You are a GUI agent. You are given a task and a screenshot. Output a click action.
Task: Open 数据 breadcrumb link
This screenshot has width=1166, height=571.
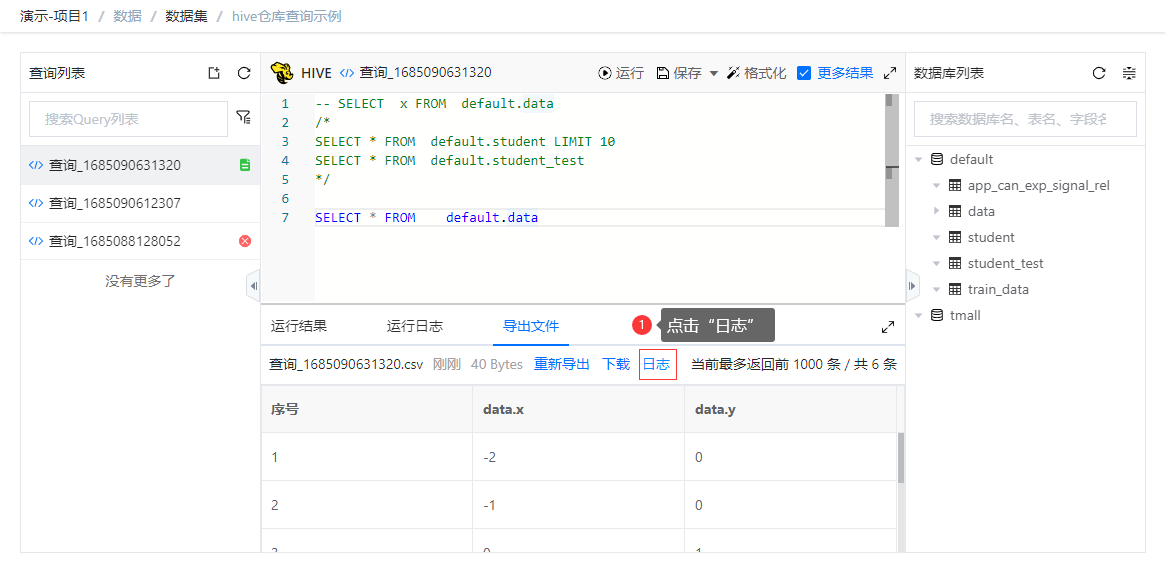[127, 16]
